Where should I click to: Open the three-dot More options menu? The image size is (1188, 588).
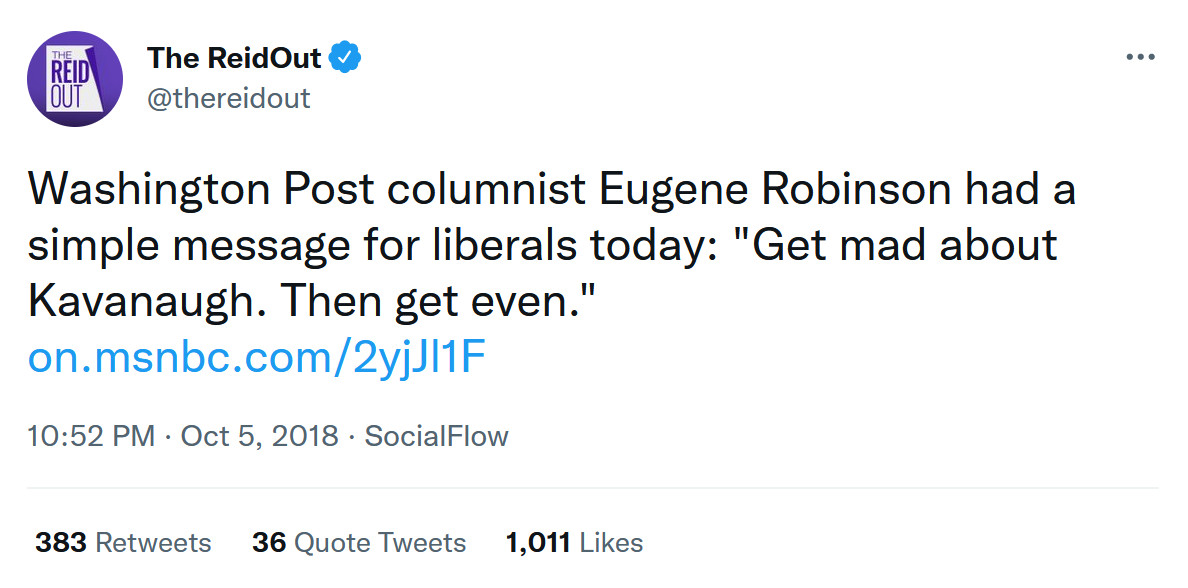coord(1140,58)
